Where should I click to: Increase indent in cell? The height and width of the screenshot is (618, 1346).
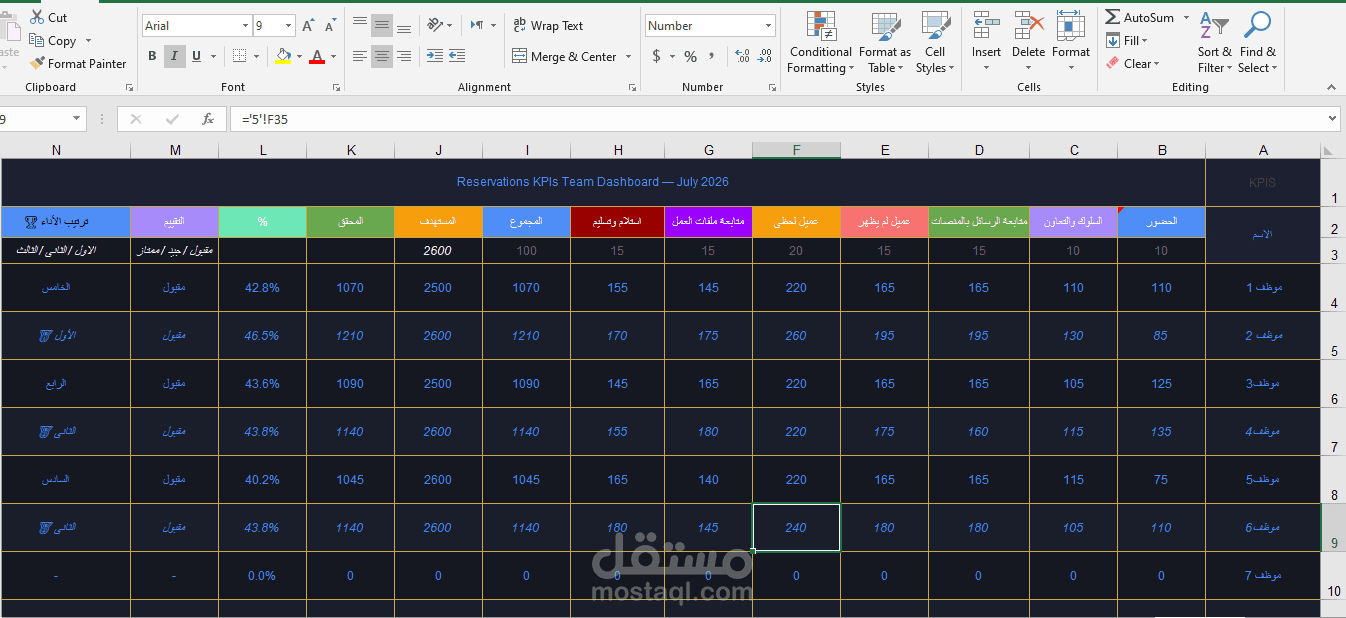(x=458, y=56)
